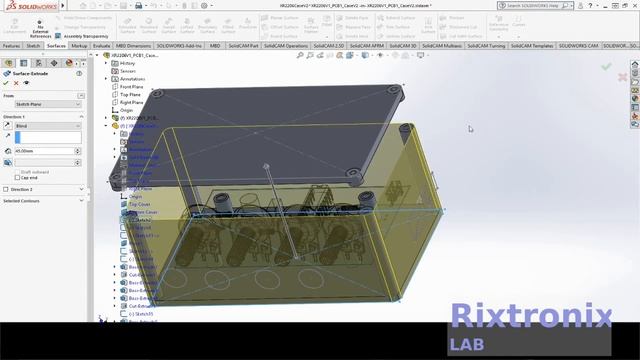Open DimXpertManager tab icon
This screenshot has height=360, width=640.
pyautogui.click(x=54, y=63)
